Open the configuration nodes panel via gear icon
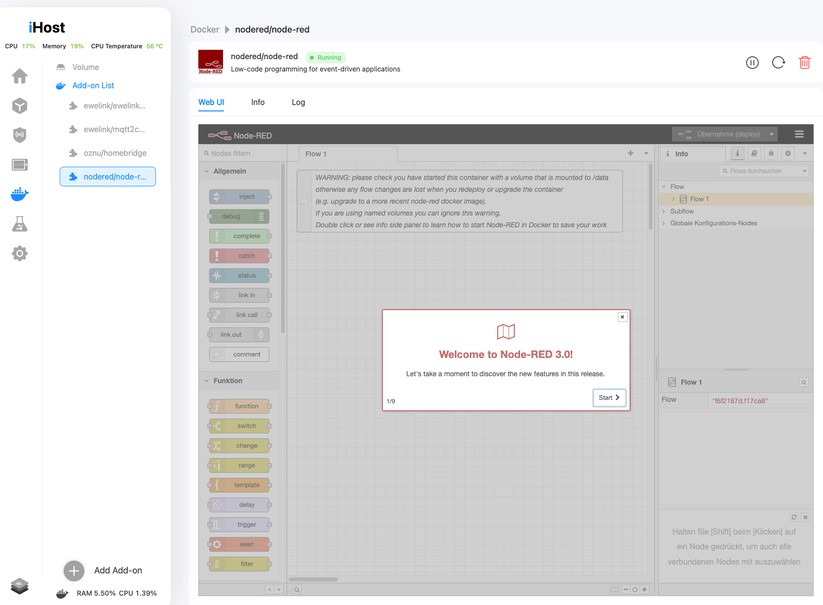823x605 pixels. (787, 153)
